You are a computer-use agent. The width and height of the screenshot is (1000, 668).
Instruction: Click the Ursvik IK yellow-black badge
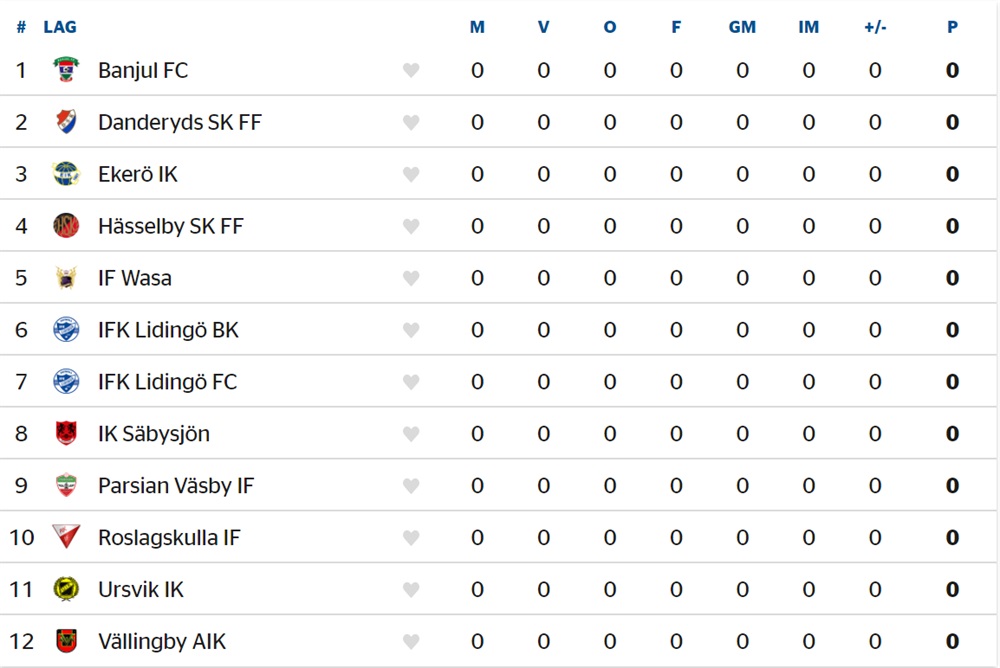coord(66,589)
